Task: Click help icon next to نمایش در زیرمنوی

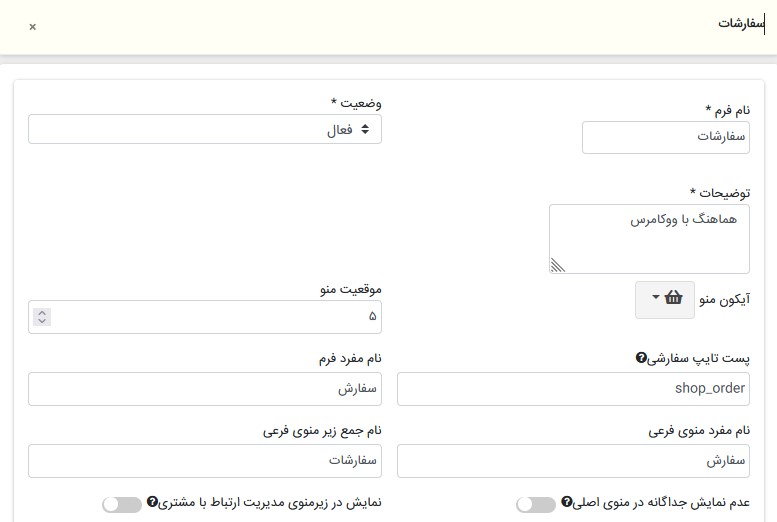Action: pyautogui.click(x=152, y=502)
